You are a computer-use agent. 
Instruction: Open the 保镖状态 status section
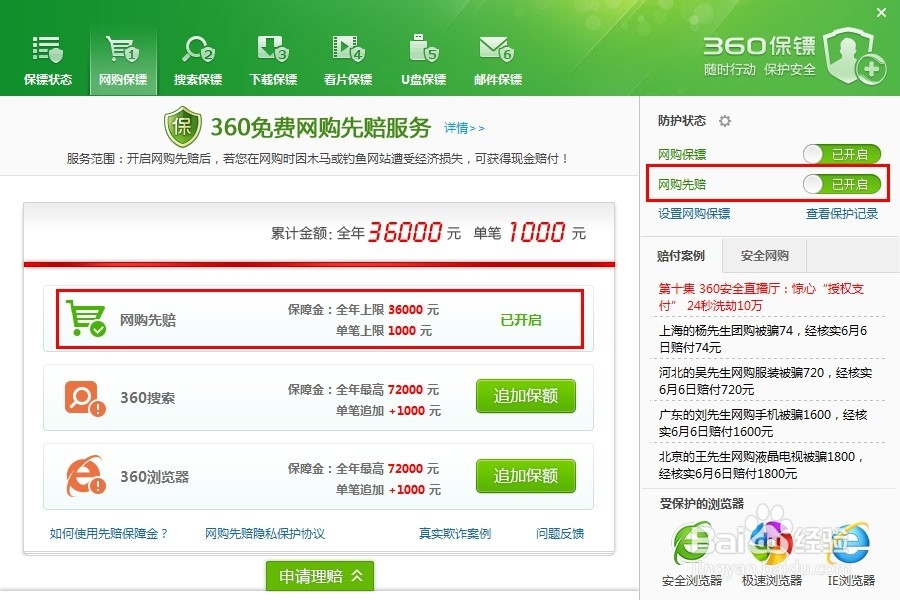click(x=48, y=60)
